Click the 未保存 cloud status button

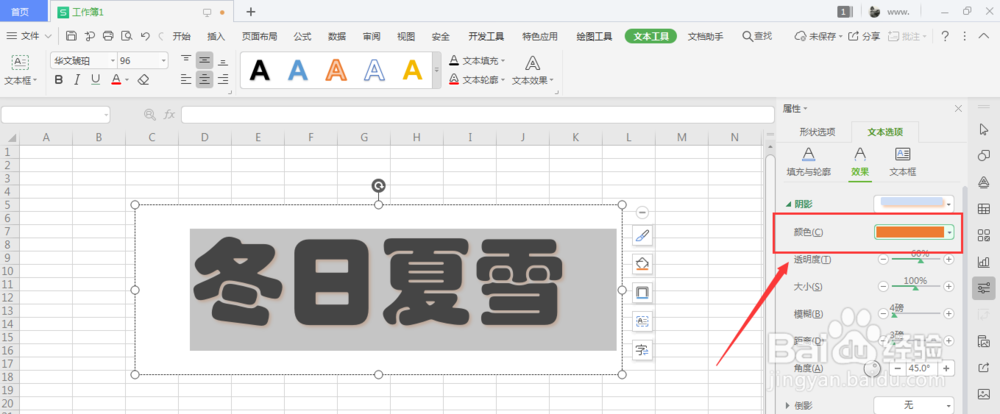click(818, 36)
